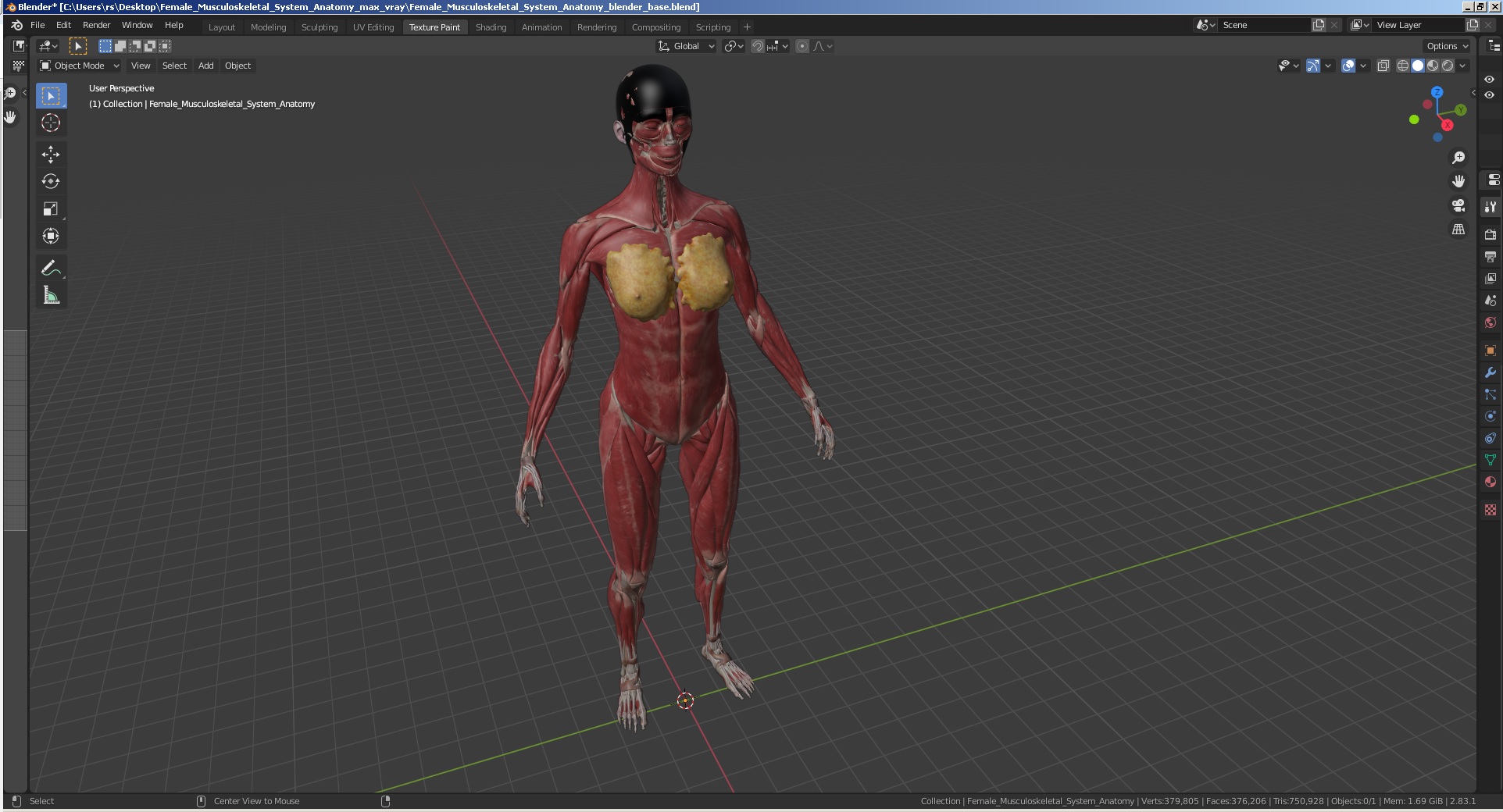The height and width of the screenshot is (812, 1503).
Task: Open the viewport Add menu
Action: click(205, 66)
